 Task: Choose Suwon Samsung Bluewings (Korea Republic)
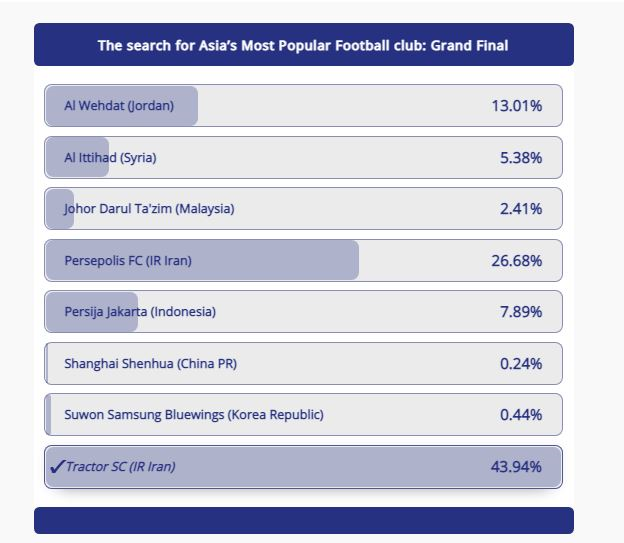point(303,414)
